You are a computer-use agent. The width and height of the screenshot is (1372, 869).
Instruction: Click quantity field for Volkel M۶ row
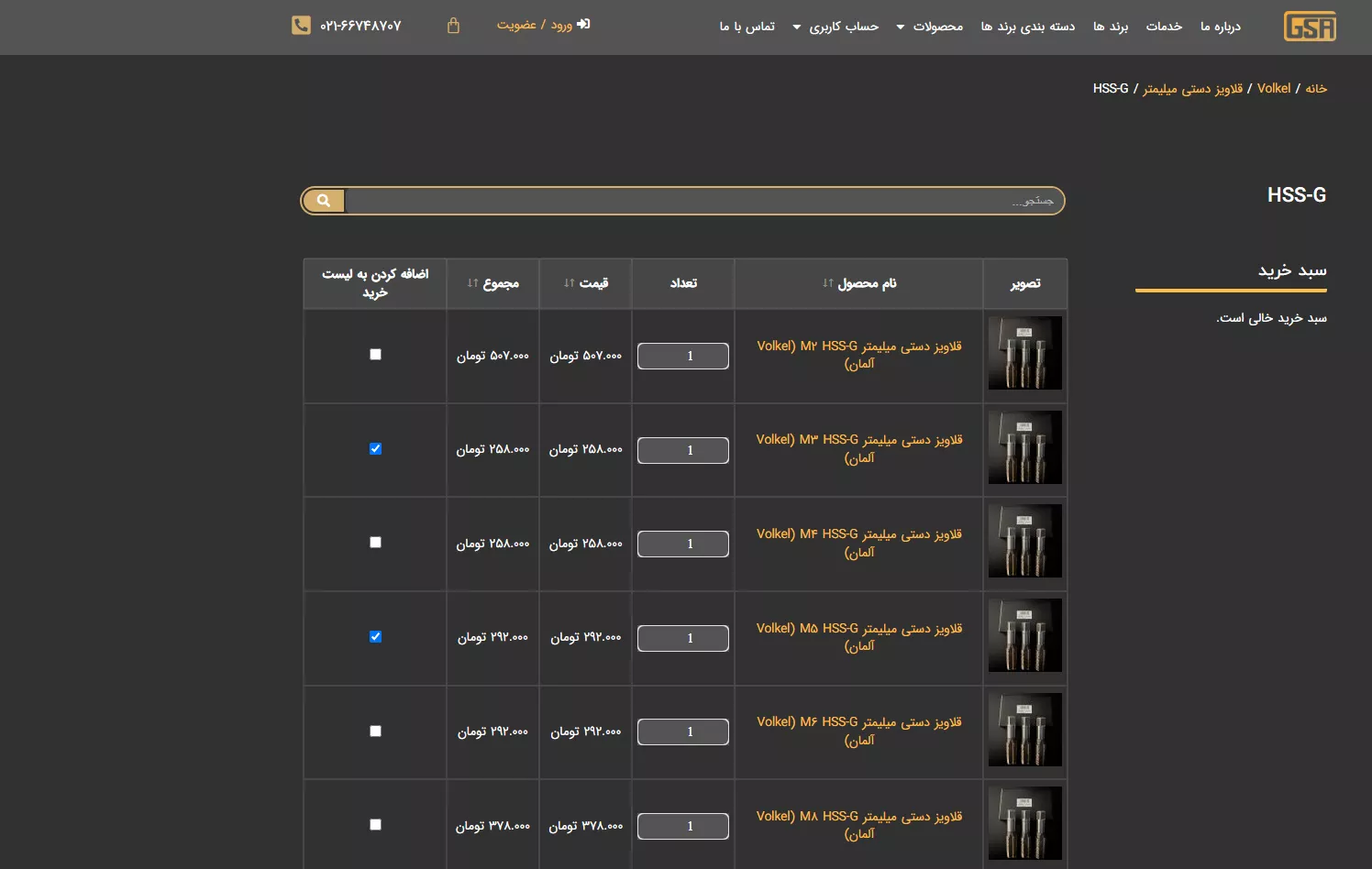683,731
